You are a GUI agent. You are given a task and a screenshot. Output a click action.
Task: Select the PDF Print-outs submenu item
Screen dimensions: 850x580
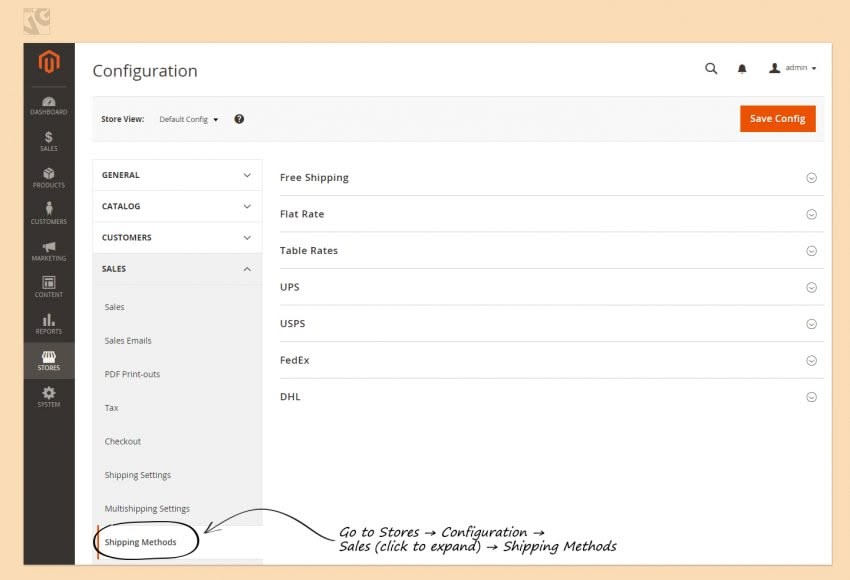tap(132, 374)
